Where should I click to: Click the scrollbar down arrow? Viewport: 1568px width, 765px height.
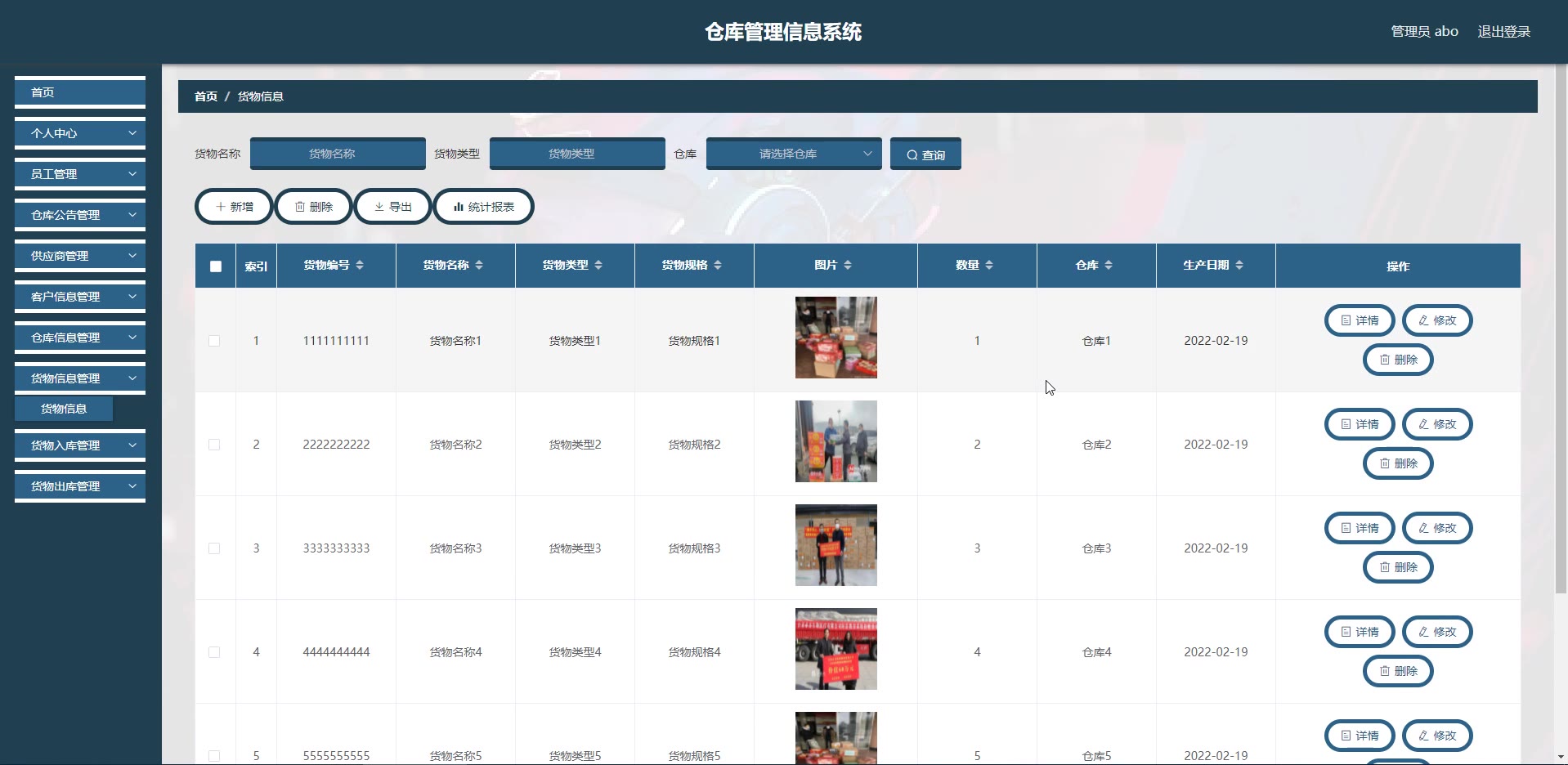coord(1561,757)
